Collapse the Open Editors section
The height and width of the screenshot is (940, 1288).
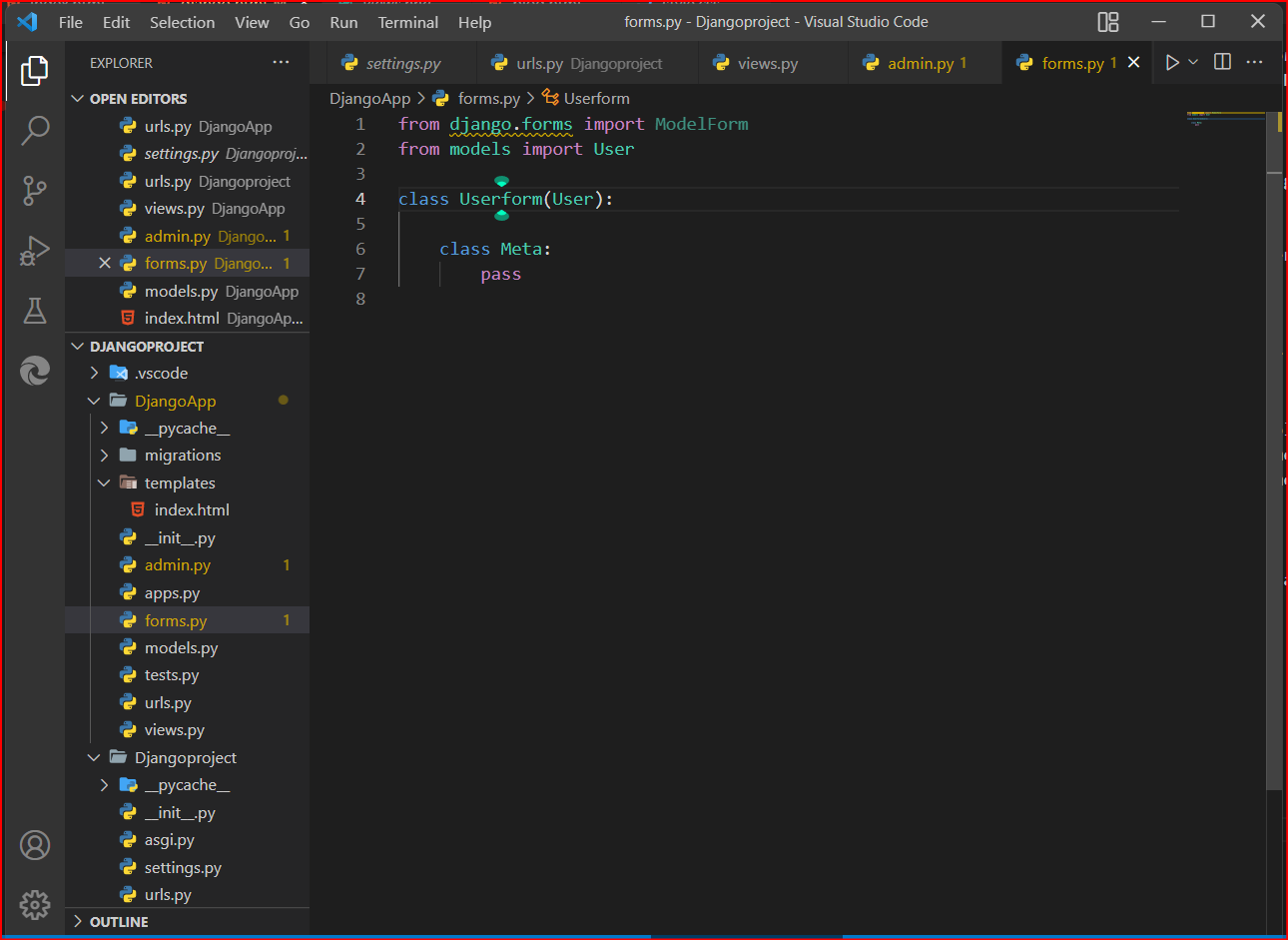(187, 99)
